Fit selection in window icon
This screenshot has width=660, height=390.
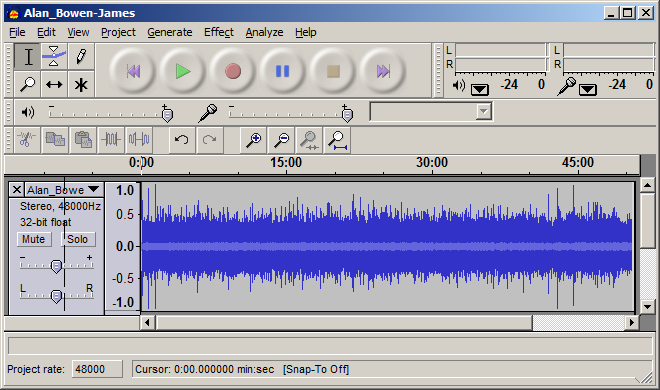(309, 140)
